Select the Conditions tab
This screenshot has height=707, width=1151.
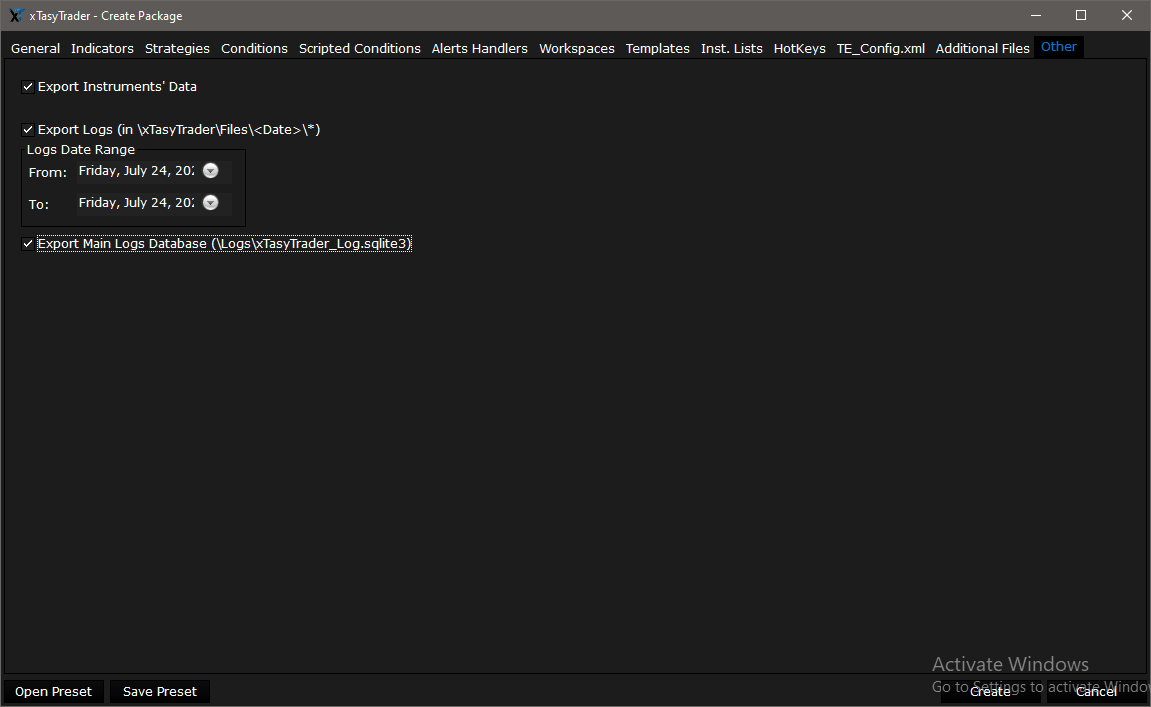point(254,48)
